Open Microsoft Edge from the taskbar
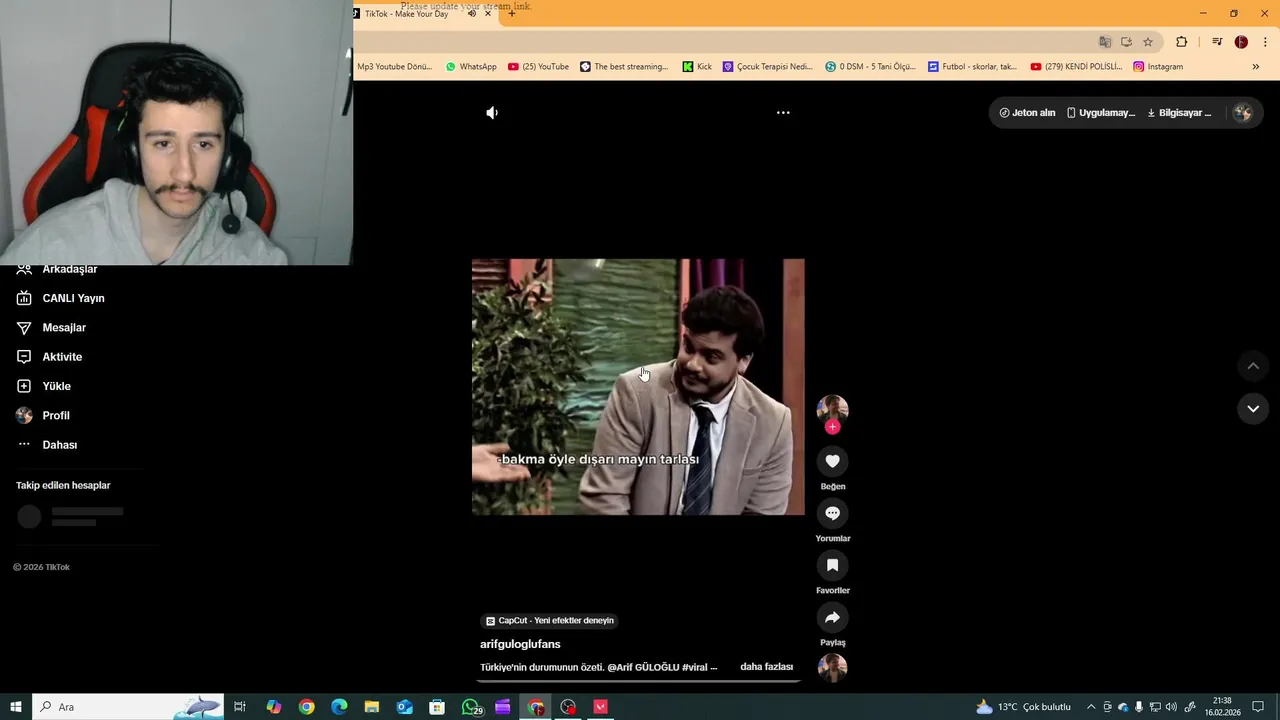This screenshot has height=720, width=1280. (339, 707)
